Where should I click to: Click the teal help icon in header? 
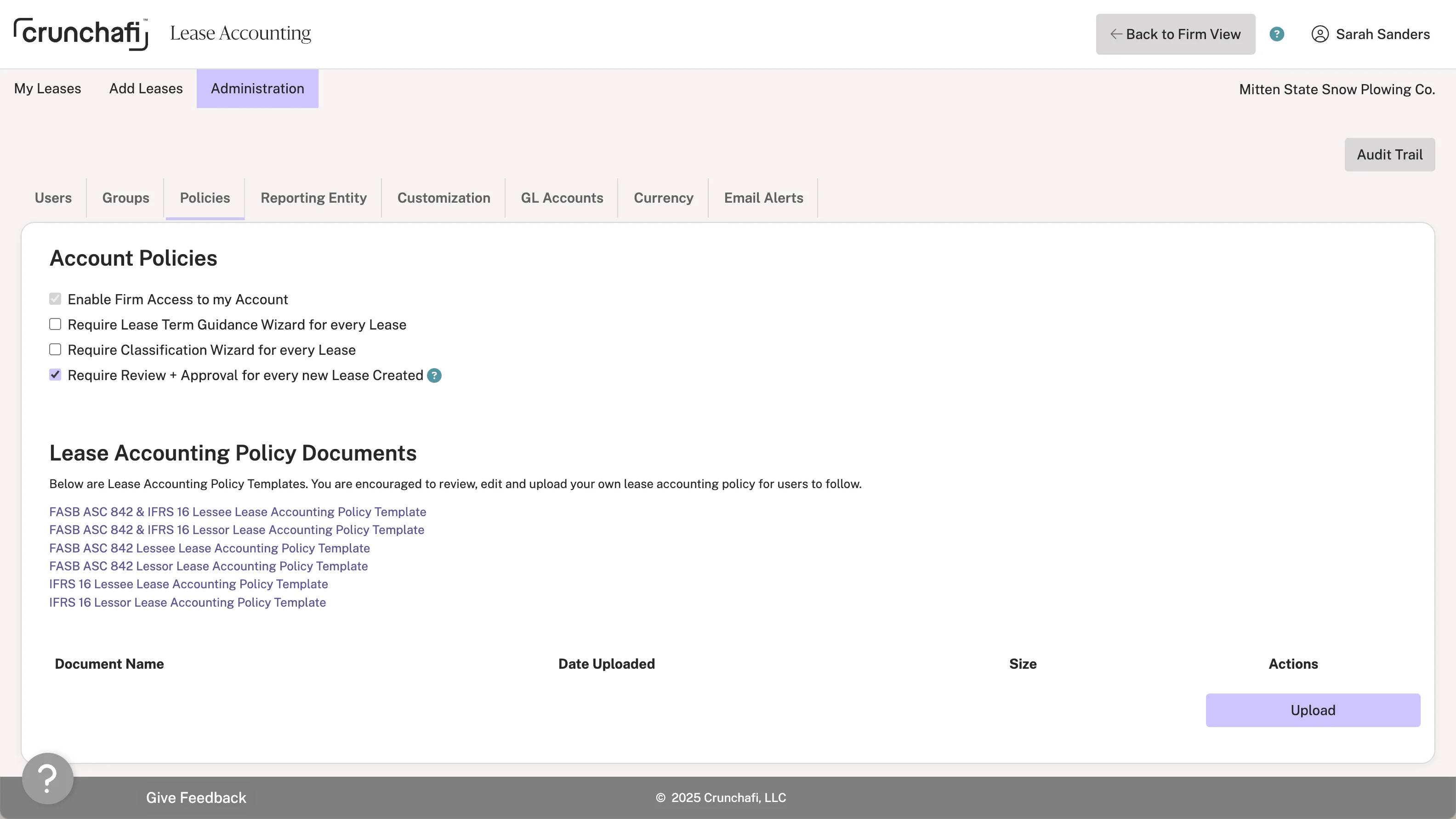tap(1276, 34)
